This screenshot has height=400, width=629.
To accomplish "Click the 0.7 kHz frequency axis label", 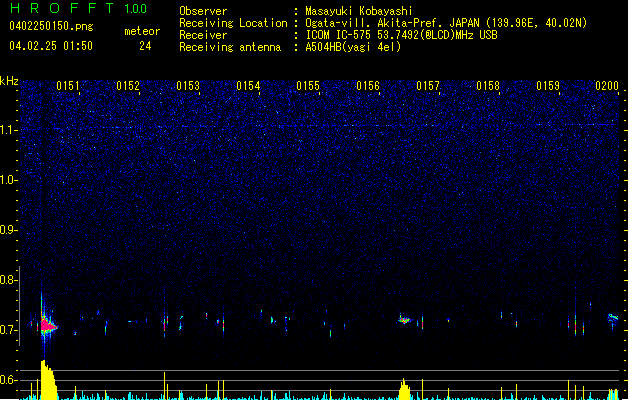I will pyautogui.click(x=8, y=330).
